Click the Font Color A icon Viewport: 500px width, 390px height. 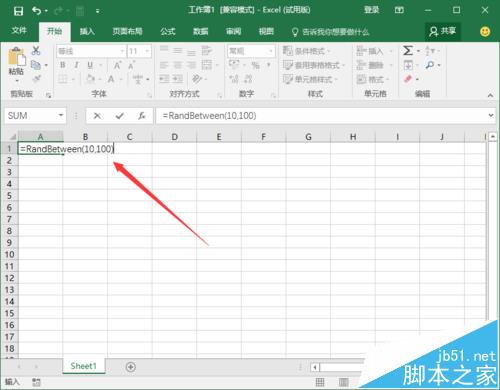(x=111, y=79)
